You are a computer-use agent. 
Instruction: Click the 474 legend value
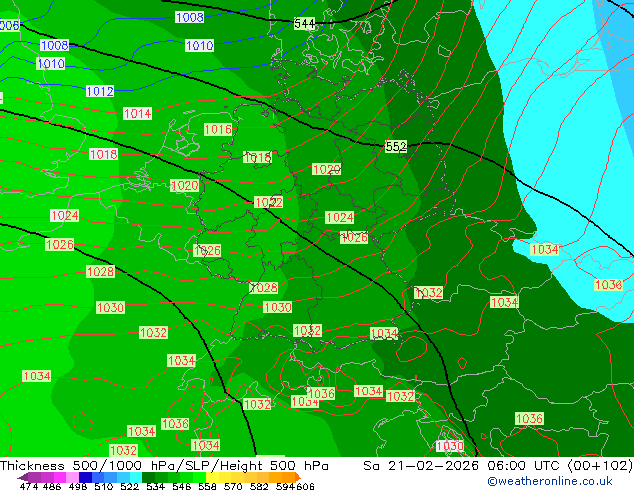point(29,486)
